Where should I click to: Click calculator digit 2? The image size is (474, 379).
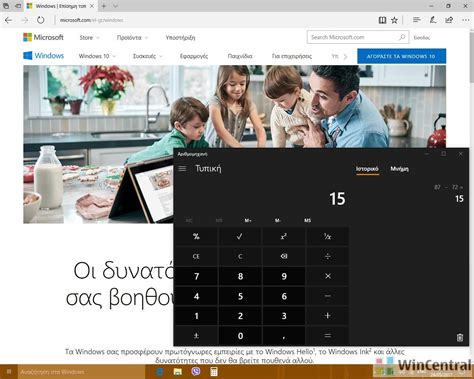(240, 316)
